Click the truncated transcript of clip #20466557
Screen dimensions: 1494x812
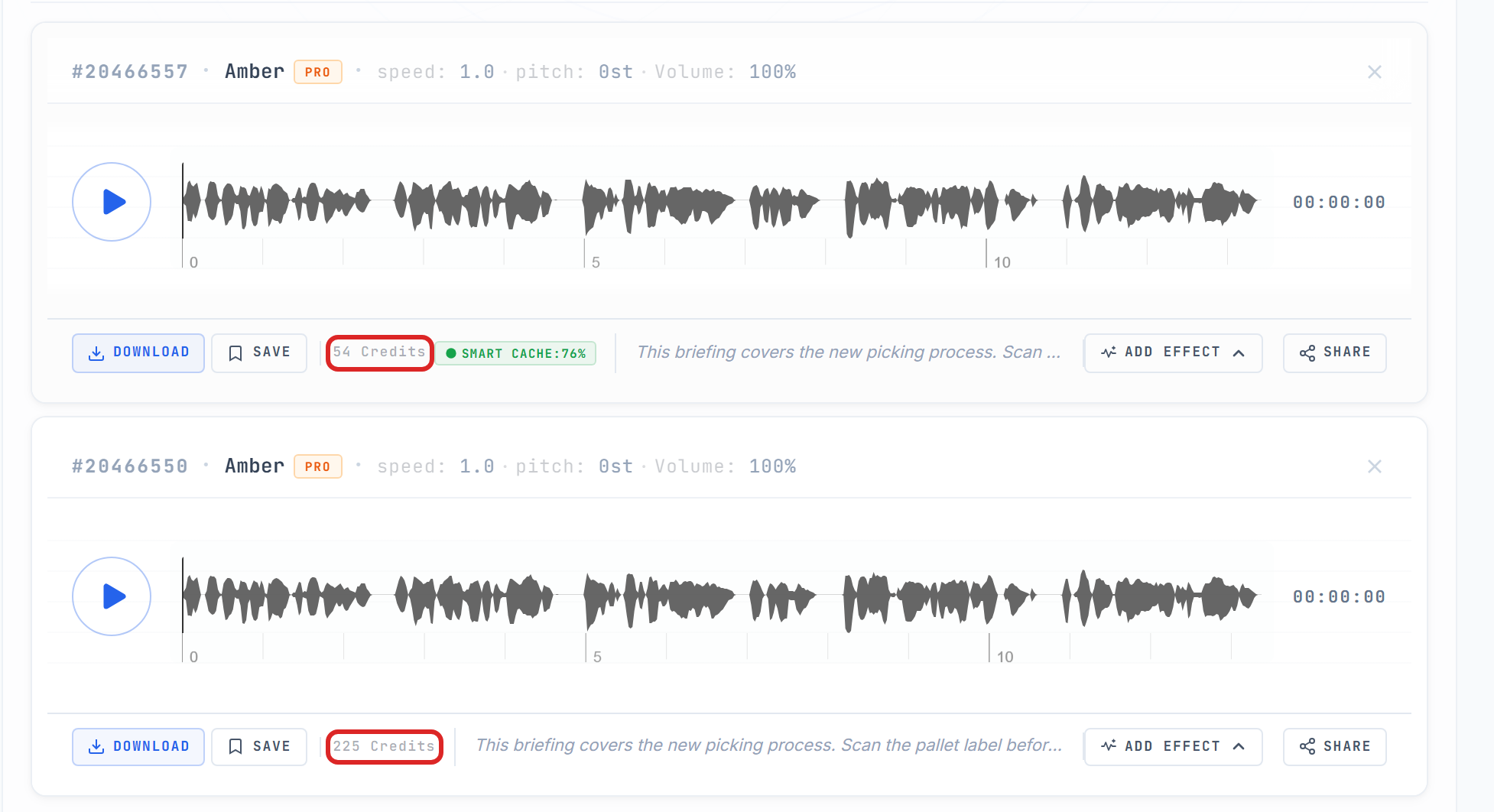849,352
